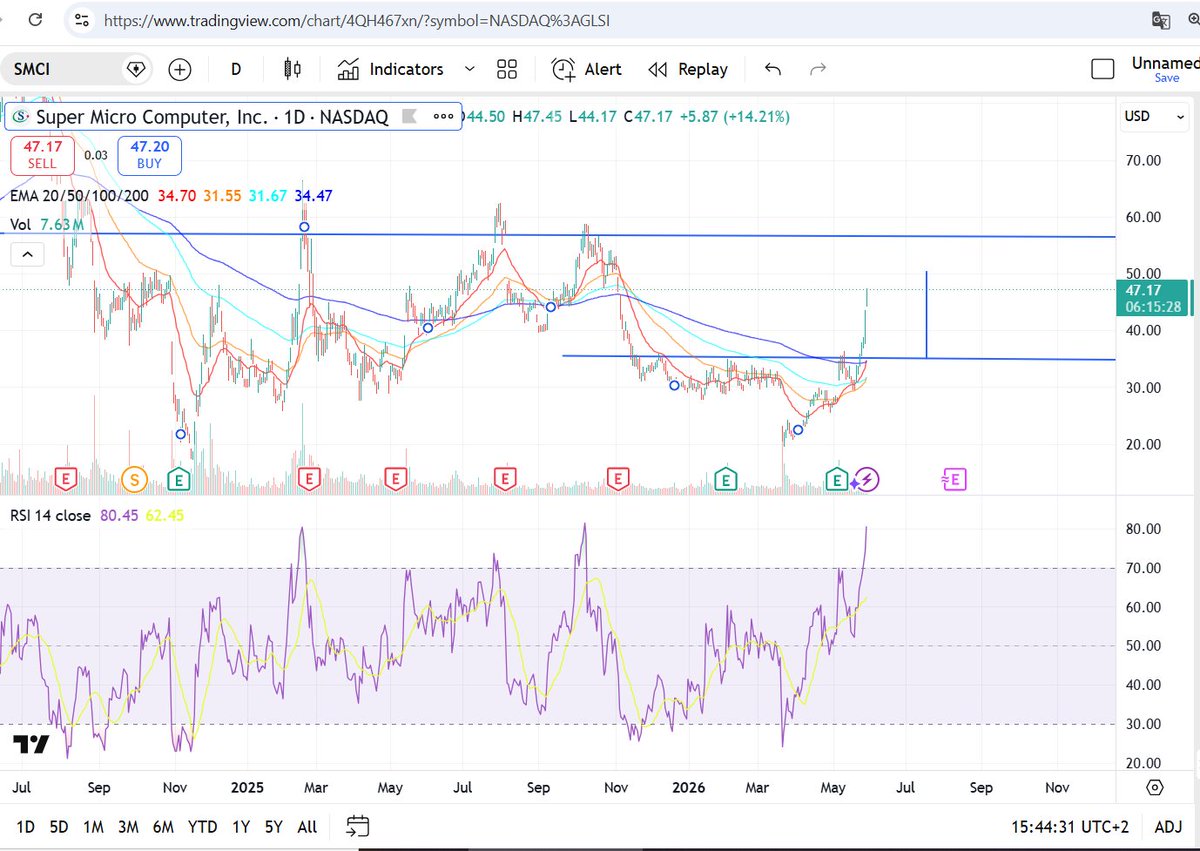The image size is (1200, 851).
Task: Open the Unnamed layout name menu
Action: pyautogui.click(x=1165, y=62)
